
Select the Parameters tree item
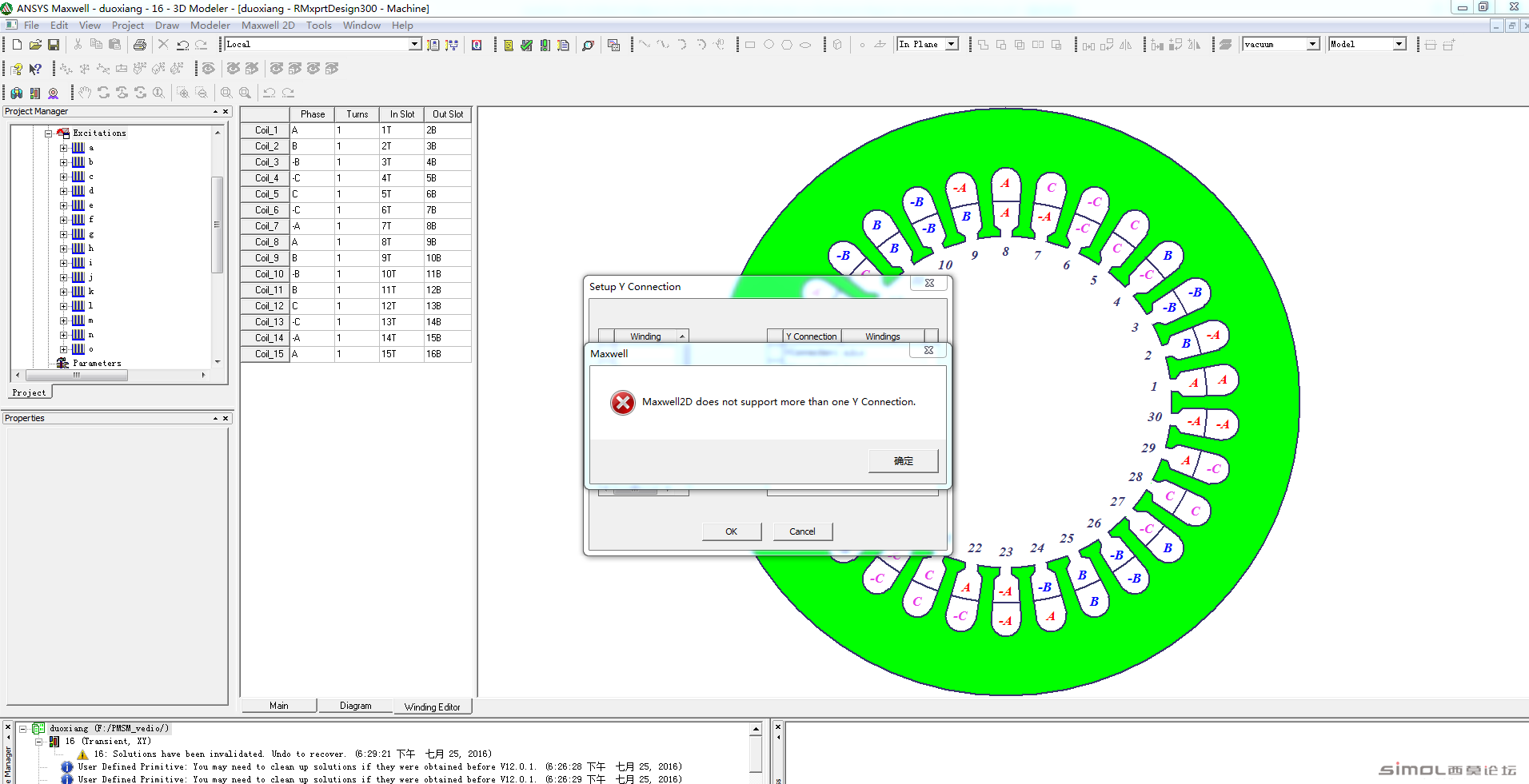97,364
